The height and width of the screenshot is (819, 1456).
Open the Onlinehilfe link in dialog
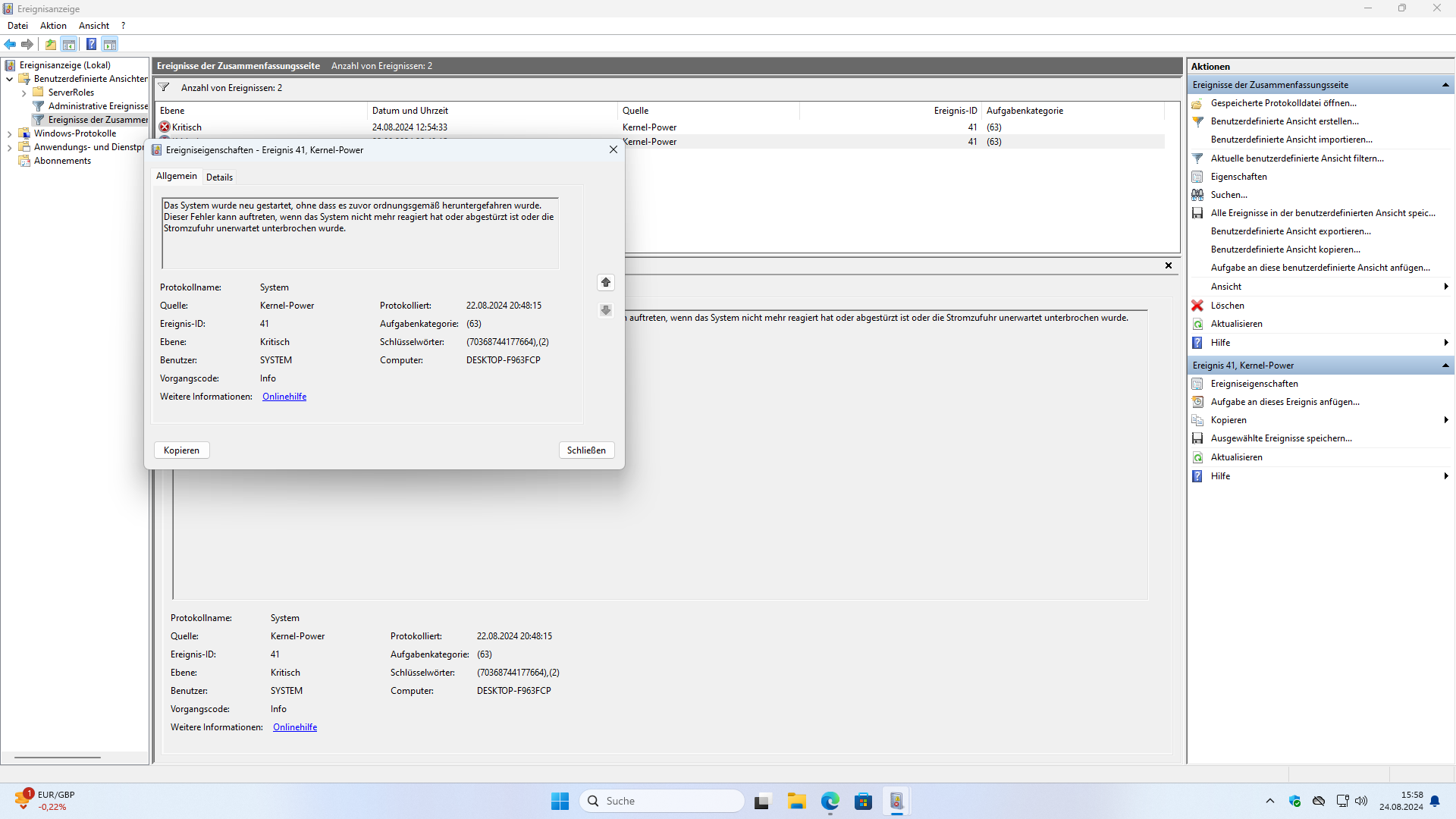coord(284,397)
